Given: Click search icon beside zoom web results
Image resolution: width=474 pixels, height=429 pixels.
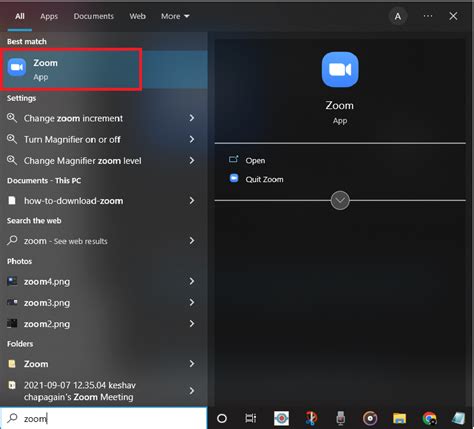Looking at the screenshot, I should 12,240.
